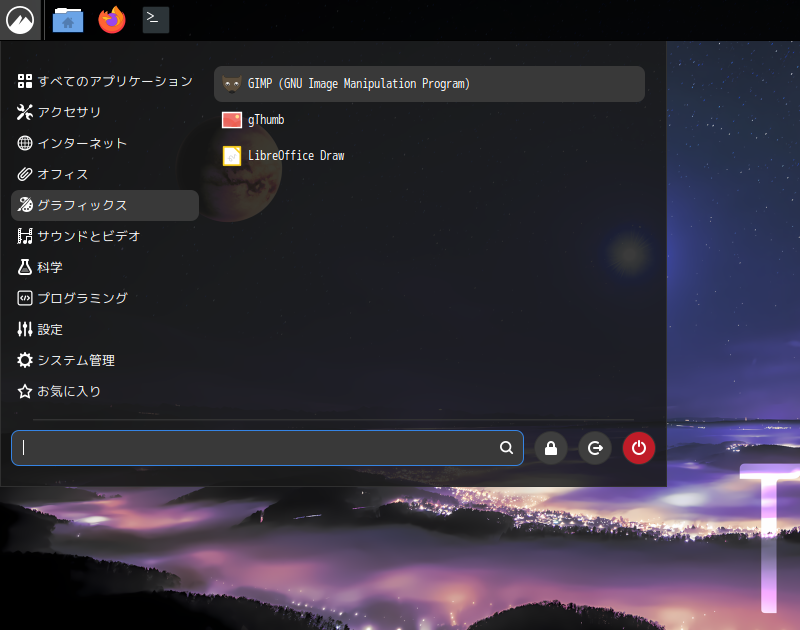The height and width of the screenshot is (630, 800).
Task: Click the gThumb red image icon
Action: pos(232,120)
